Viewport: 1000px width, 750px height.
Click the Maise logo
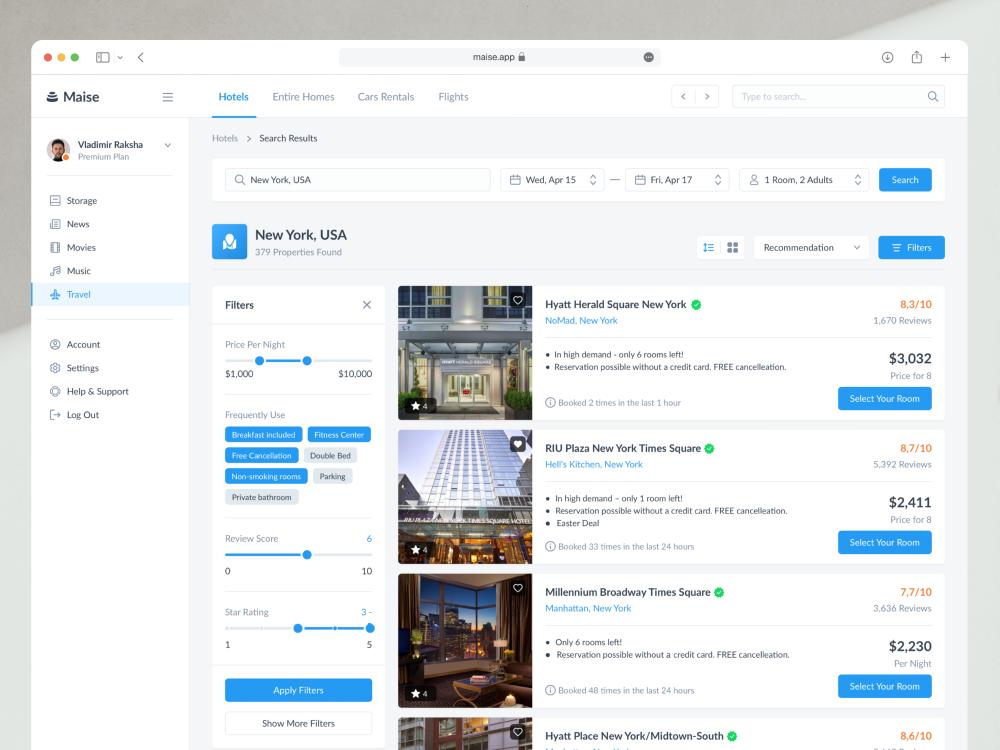[73, 97]
